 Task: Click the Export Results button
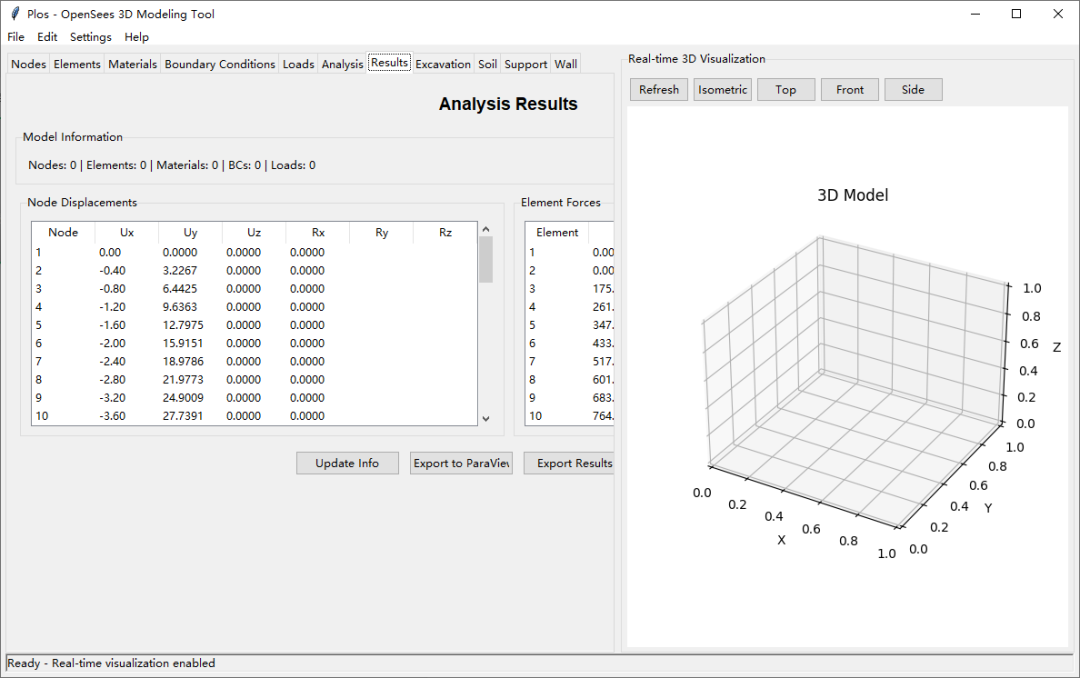tap(569, 463)
